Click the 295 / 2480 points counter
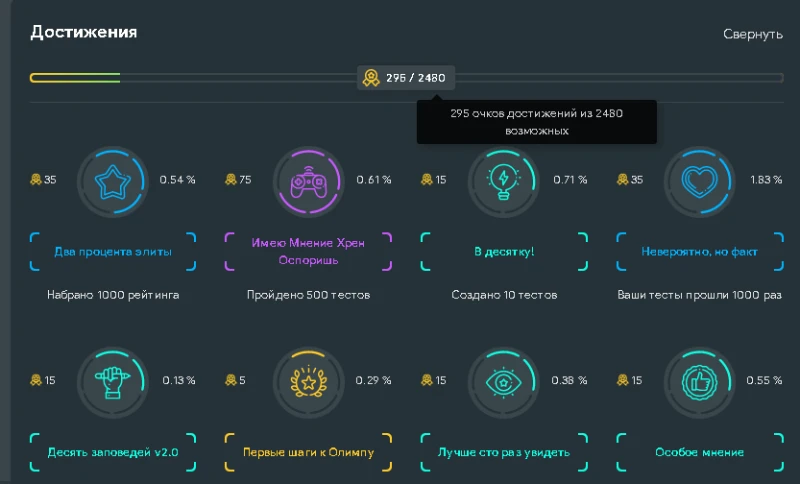The height and width of the screenshot is (484, 800). coord(406,78)
